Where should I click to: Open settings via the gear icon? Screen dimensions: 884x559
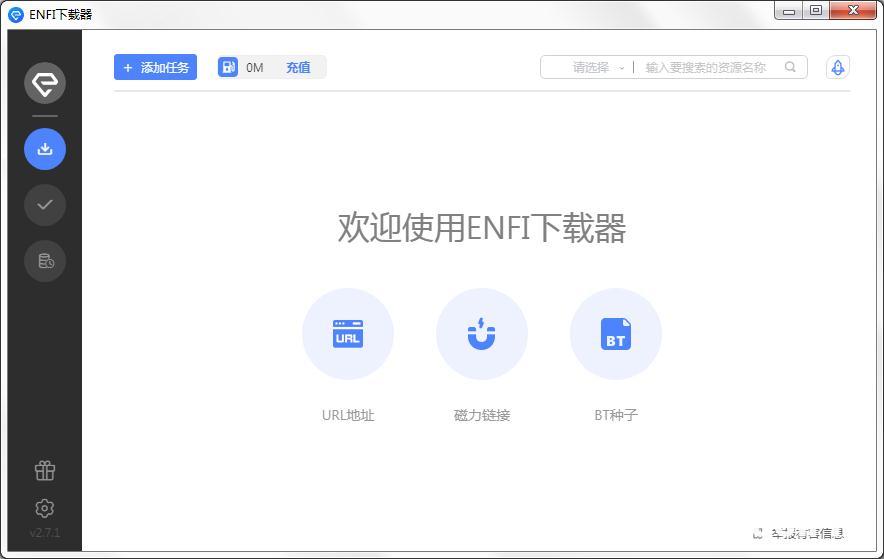[x=45, y=508]
